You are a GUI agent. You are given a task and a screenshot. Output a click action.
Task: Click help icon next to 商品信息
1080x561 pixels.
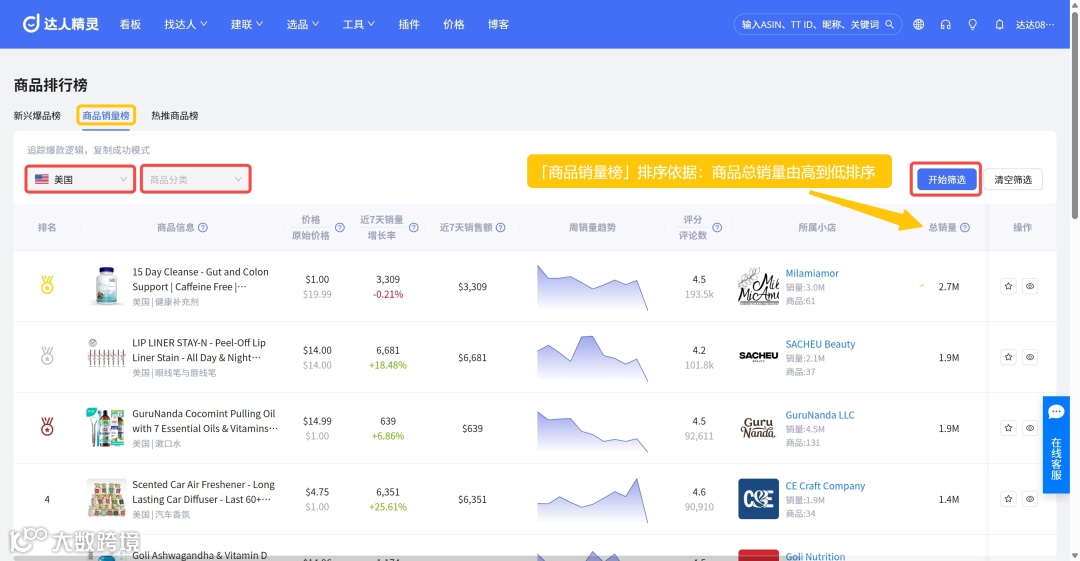click(202, 227)
